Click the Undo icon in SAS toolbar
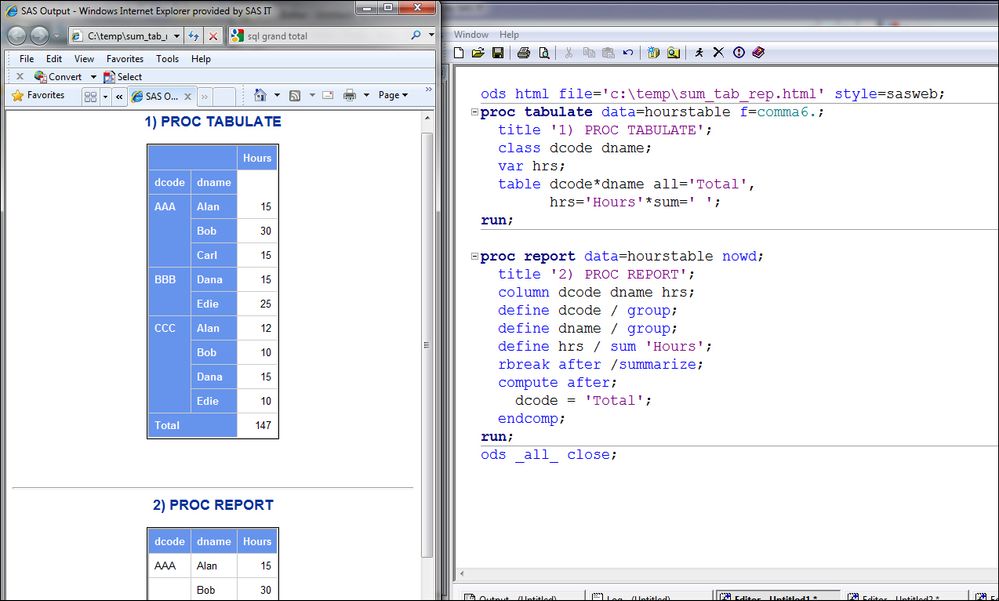The width and height of the screenshot is (999, 601). pos(627,53)
